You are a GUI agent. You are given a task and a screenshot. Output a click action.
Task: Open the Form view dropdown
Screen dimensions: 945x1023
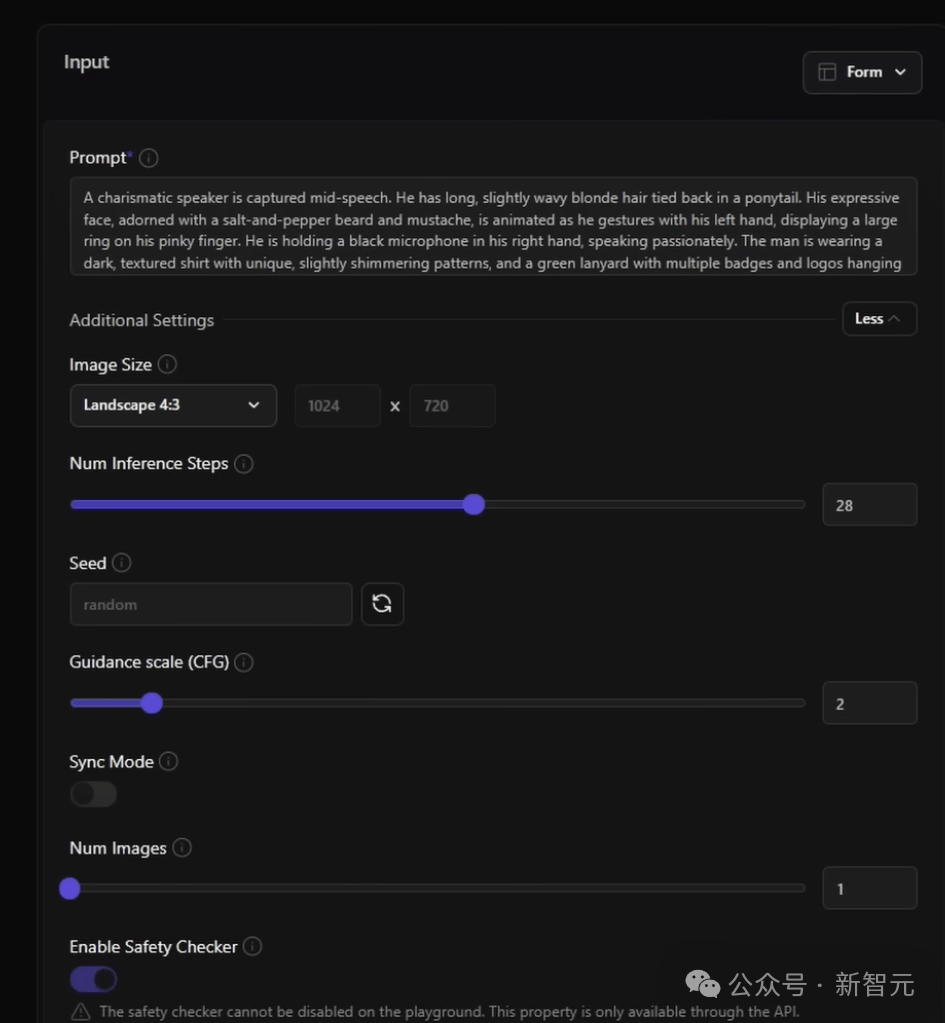click(862, 72)
